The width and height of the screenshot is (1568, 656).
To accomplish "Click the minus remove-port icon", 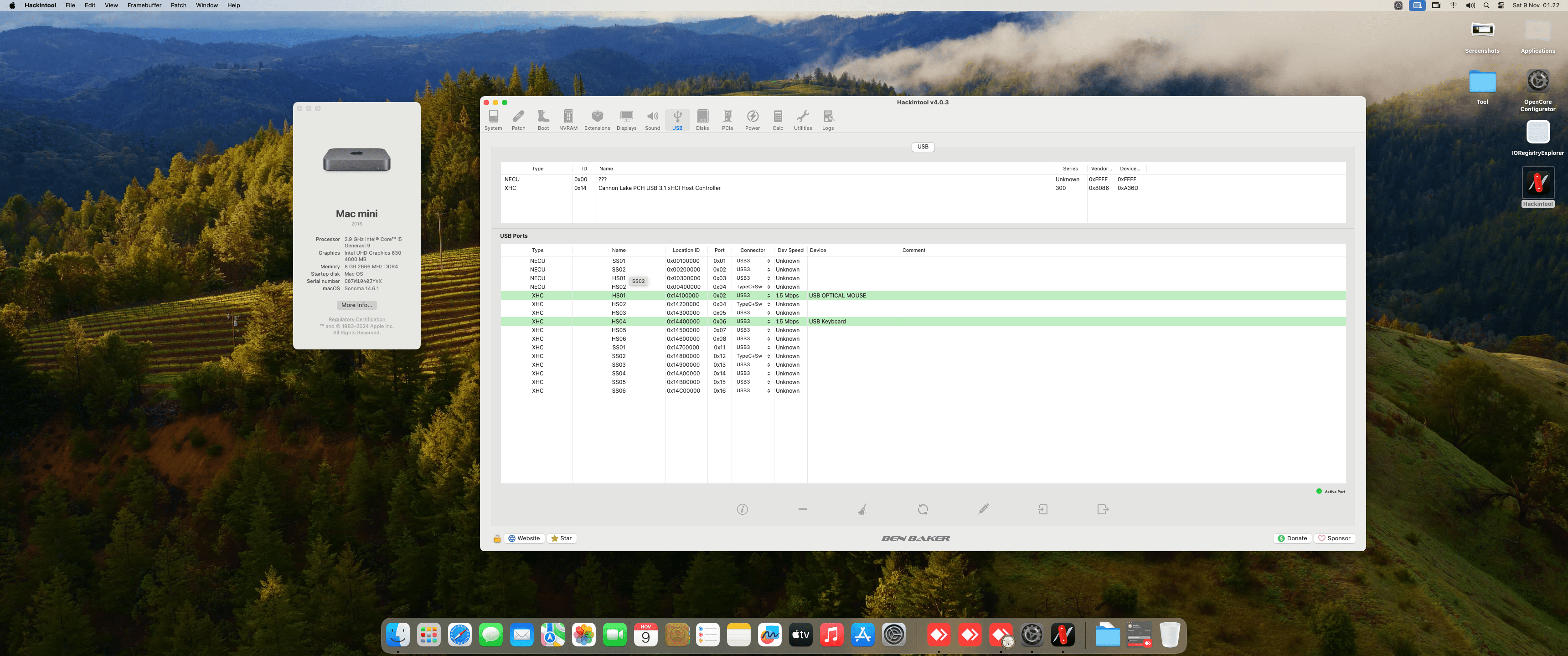I will [802, 509].
